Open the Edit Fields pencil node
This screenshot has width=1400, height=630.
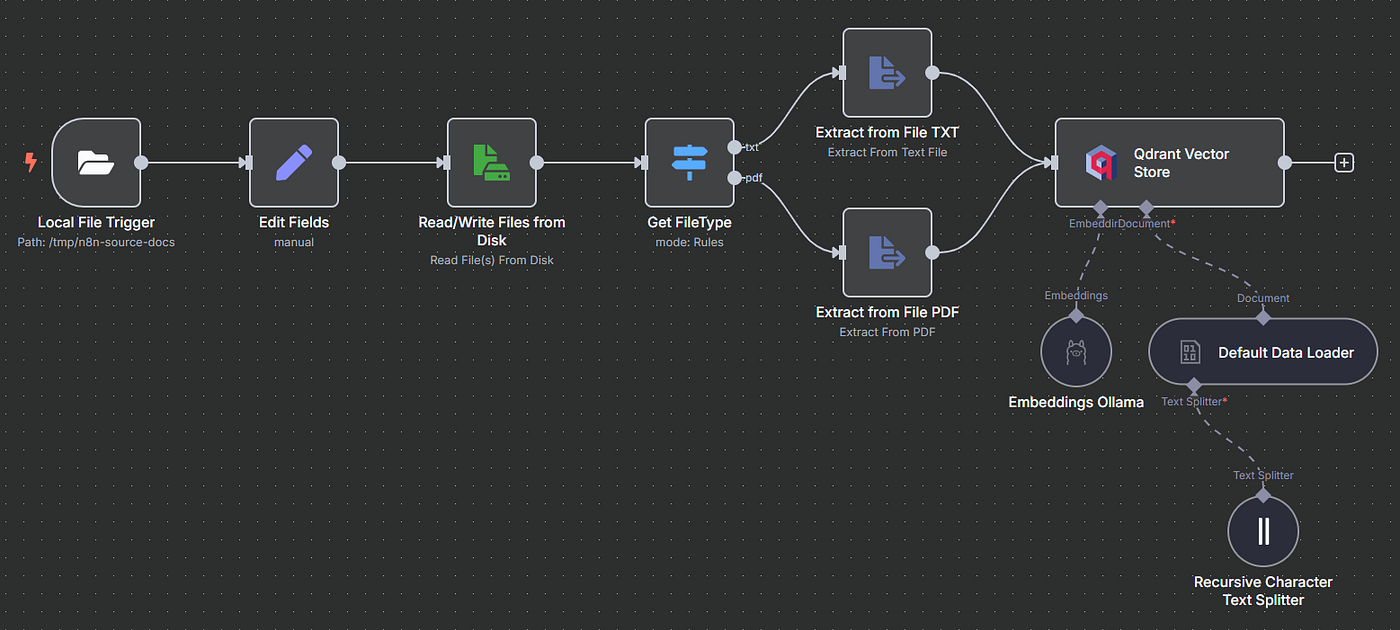point(293,162)
